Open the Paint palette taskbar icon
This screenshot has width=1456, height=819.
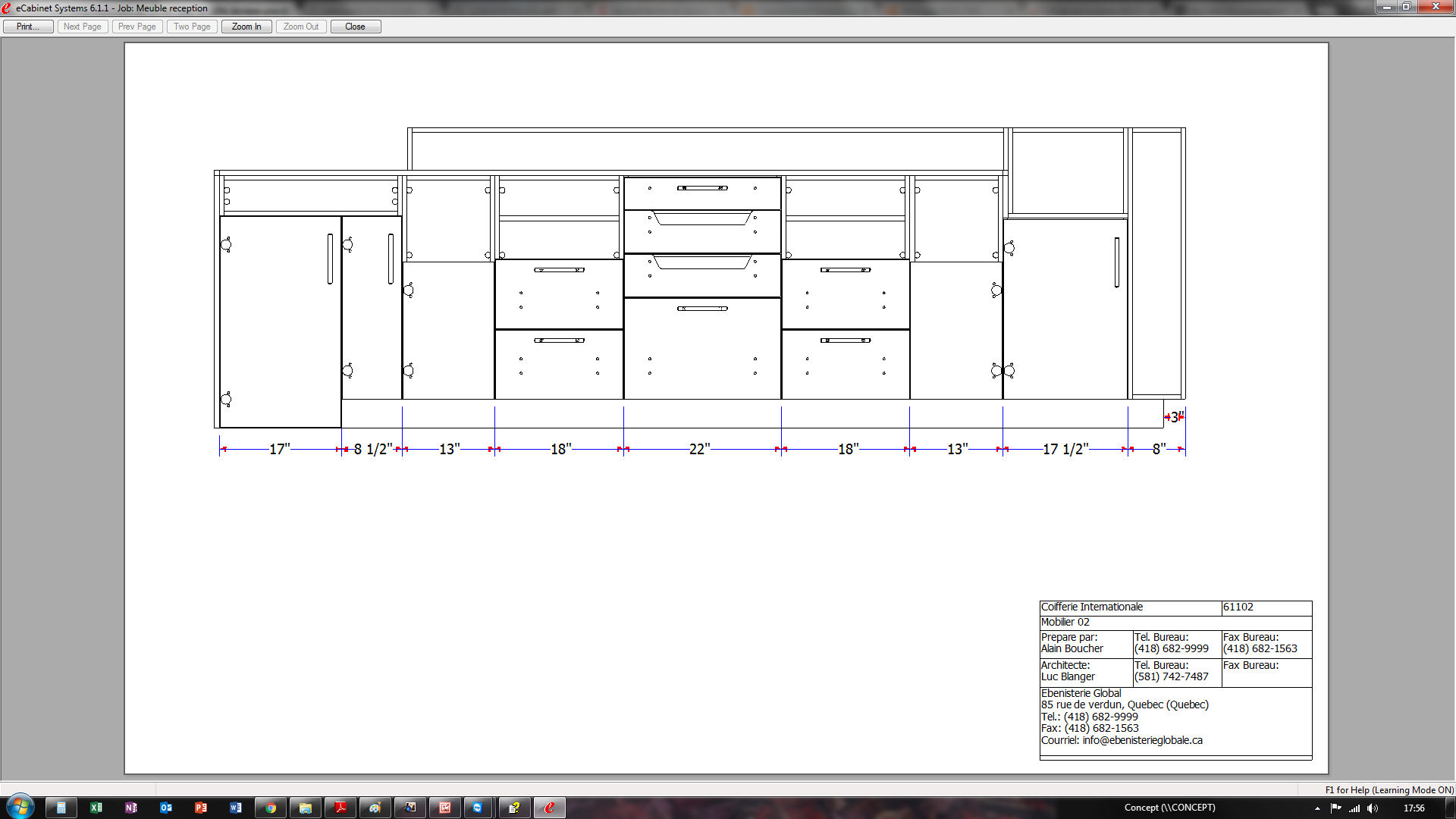tap(375, 808)
